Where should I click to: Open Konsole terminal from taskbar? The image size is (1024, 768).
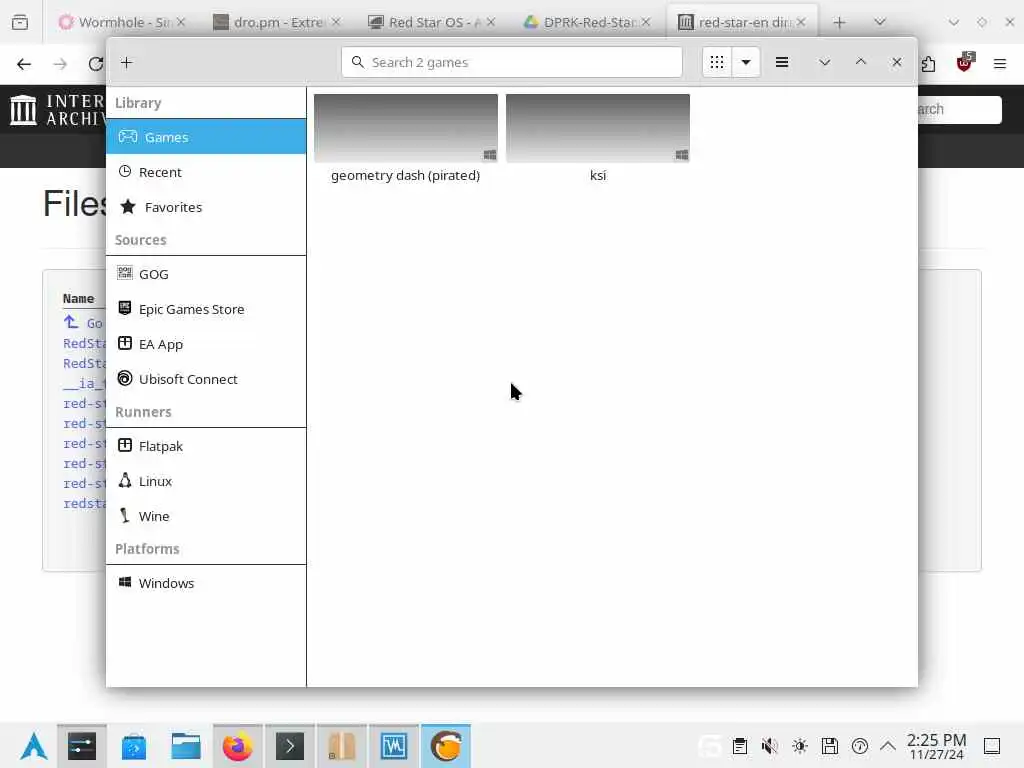(x=290, y=746)
